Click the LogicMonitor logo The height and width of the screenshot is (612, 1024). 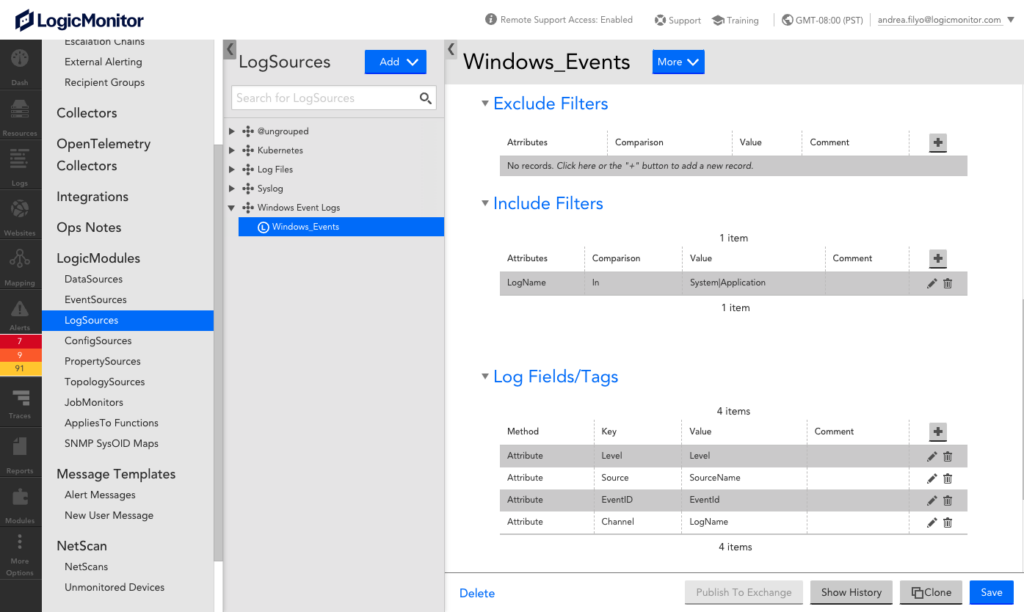coord(79,20)
